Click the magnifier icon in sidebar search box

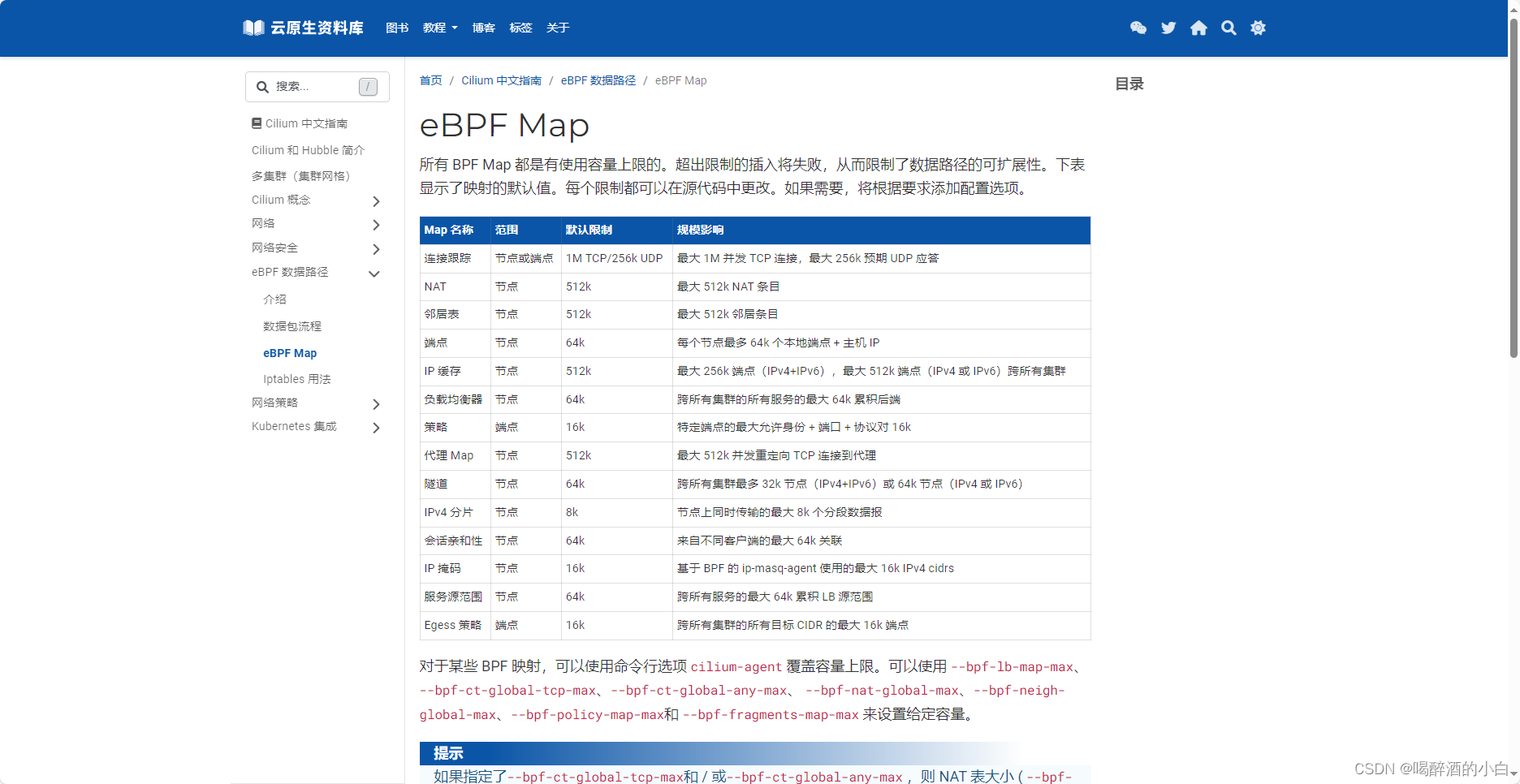262,86
